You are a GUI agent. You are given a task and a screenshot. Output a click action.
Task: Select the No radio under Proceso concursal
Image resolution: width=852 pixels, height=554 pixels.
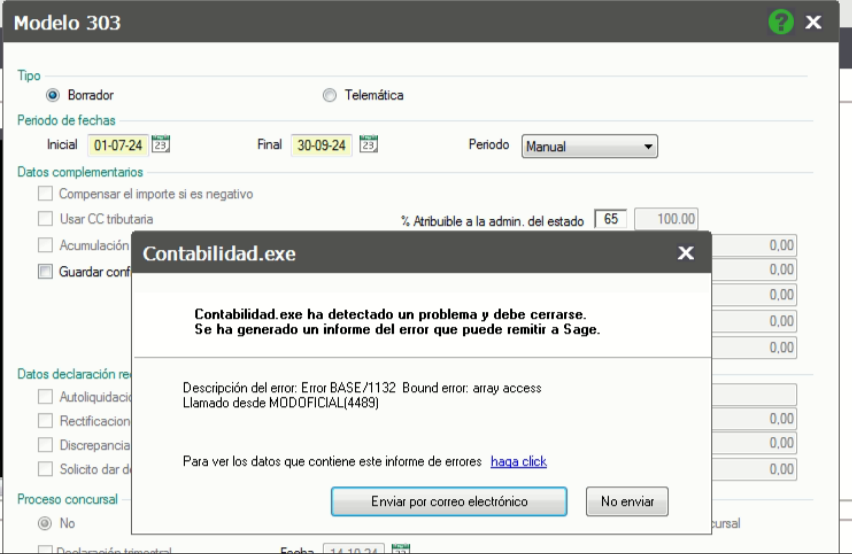point(45,523)
